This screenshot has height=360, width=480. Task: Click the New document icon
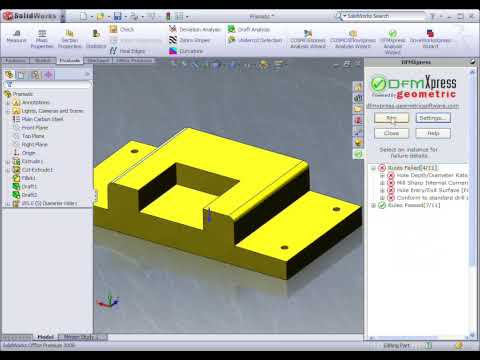pos(84,16)
